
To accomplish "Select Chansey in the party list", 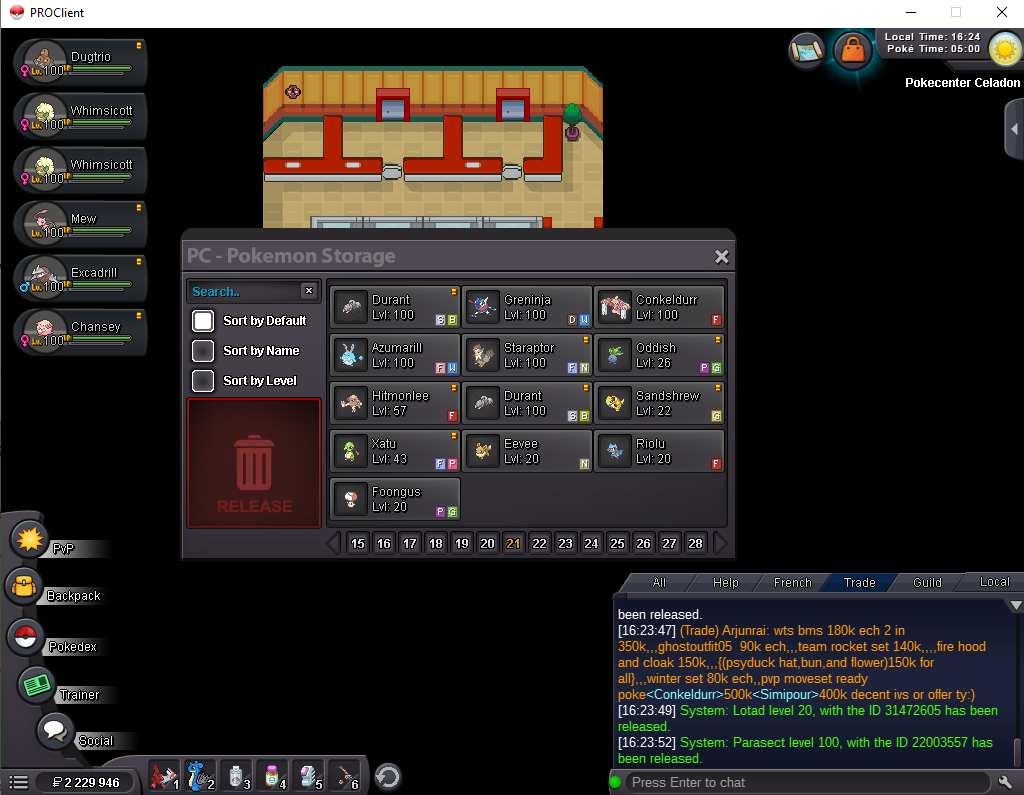I will pyautogui.click(x=80, y=333).
